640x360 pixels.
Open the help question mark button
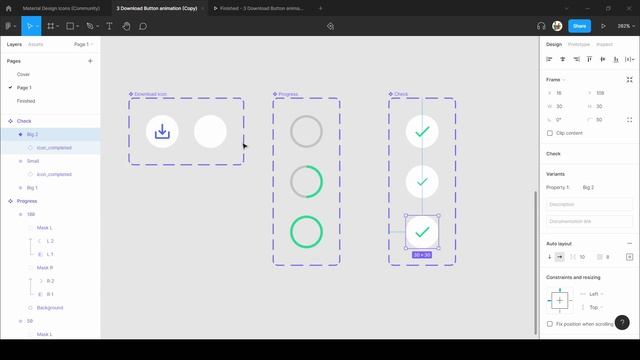pos(622,322)
